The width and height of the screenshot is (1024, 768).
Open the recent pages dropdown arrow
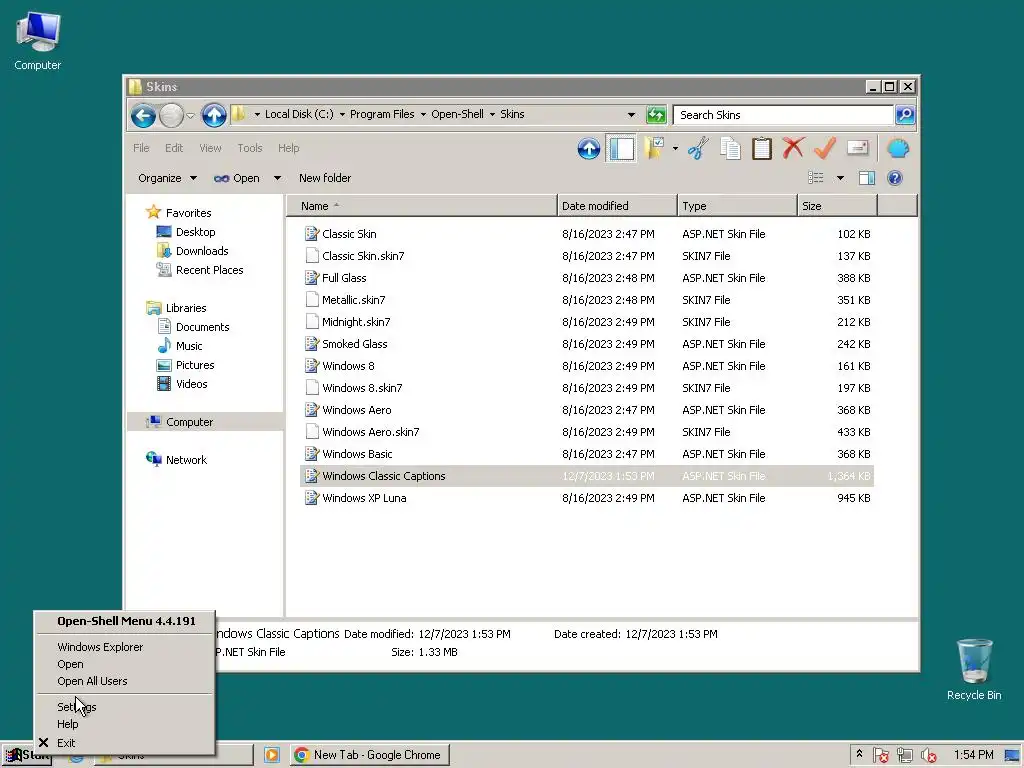click(x=190, y=116)
